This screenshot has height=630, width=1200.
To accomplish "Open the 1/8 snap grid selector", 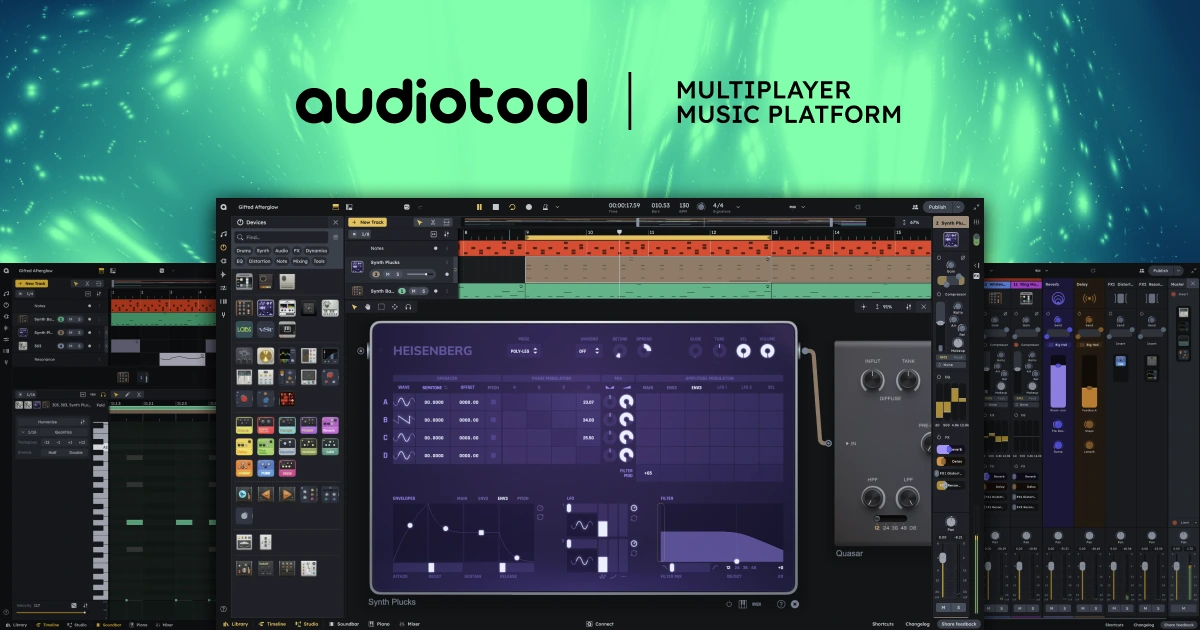I will [360, 234].
